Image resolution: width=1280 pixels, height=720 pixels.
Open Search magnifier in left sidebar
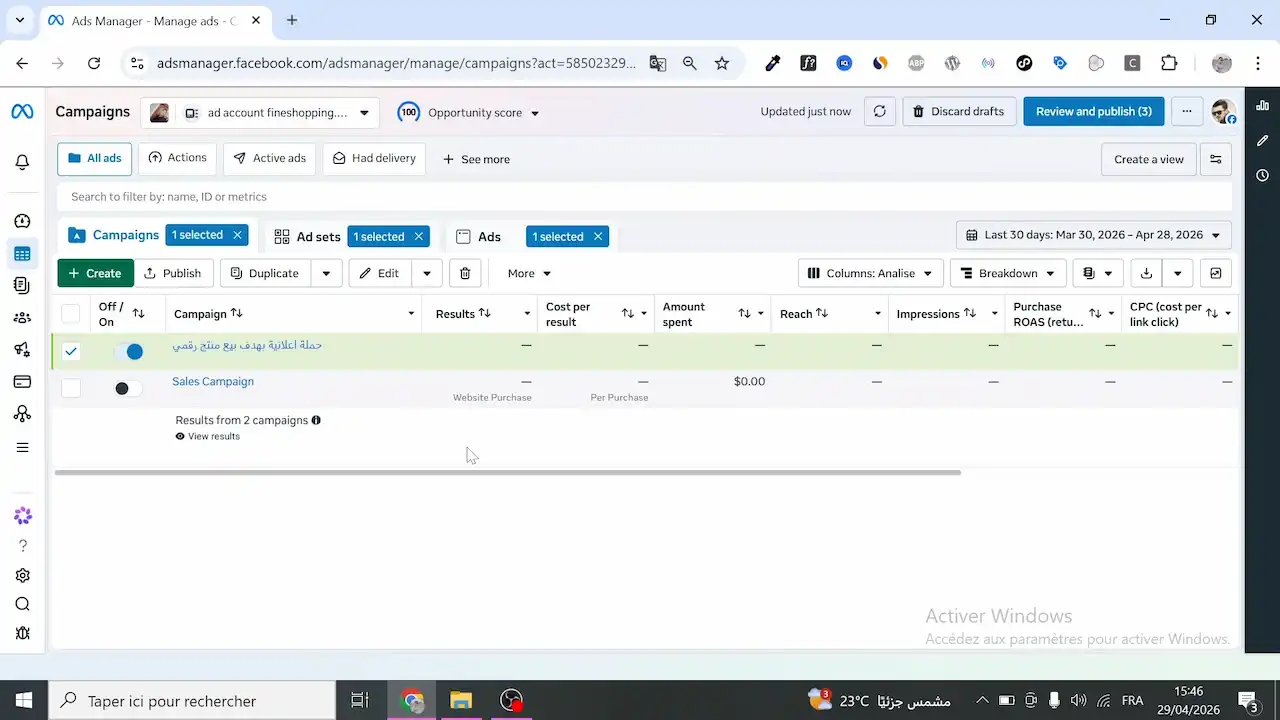point(22,604)
